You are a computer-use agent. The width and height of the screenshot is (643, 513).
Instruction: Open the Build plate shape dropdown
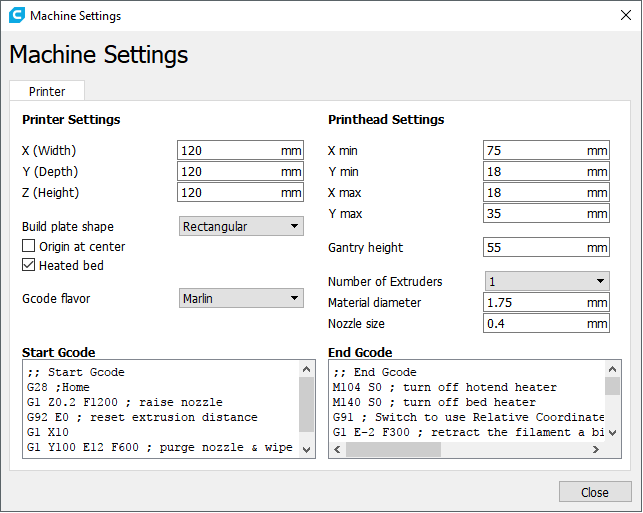[241, 226]
